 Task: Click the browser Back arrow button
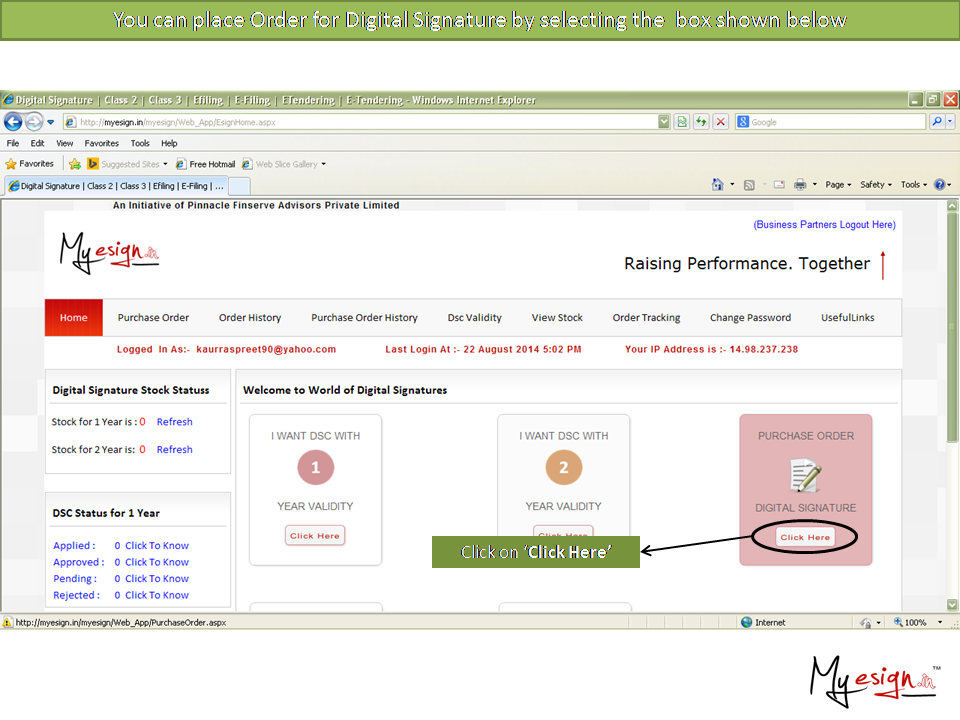click(x=13, y=122)
